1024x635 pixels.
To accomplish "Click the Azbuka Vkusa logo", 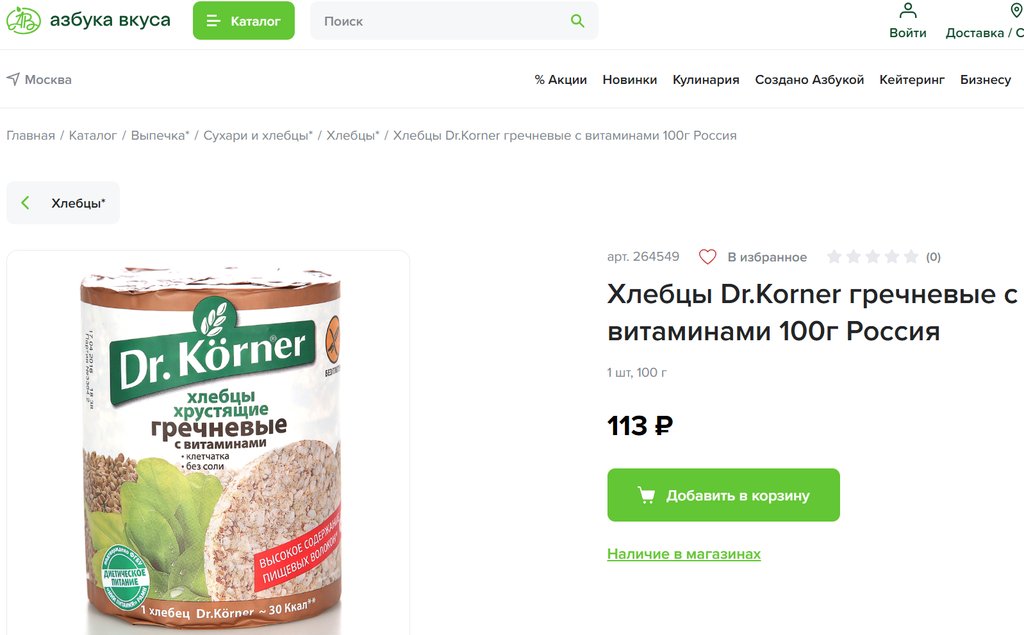I will point(88,20).
